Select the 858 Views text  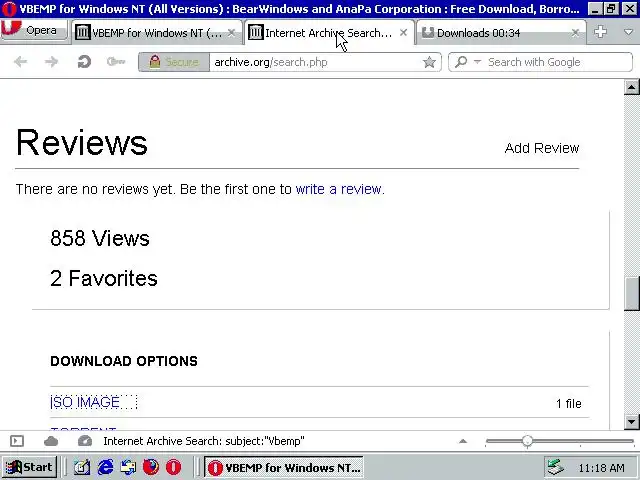pos(100,238)
